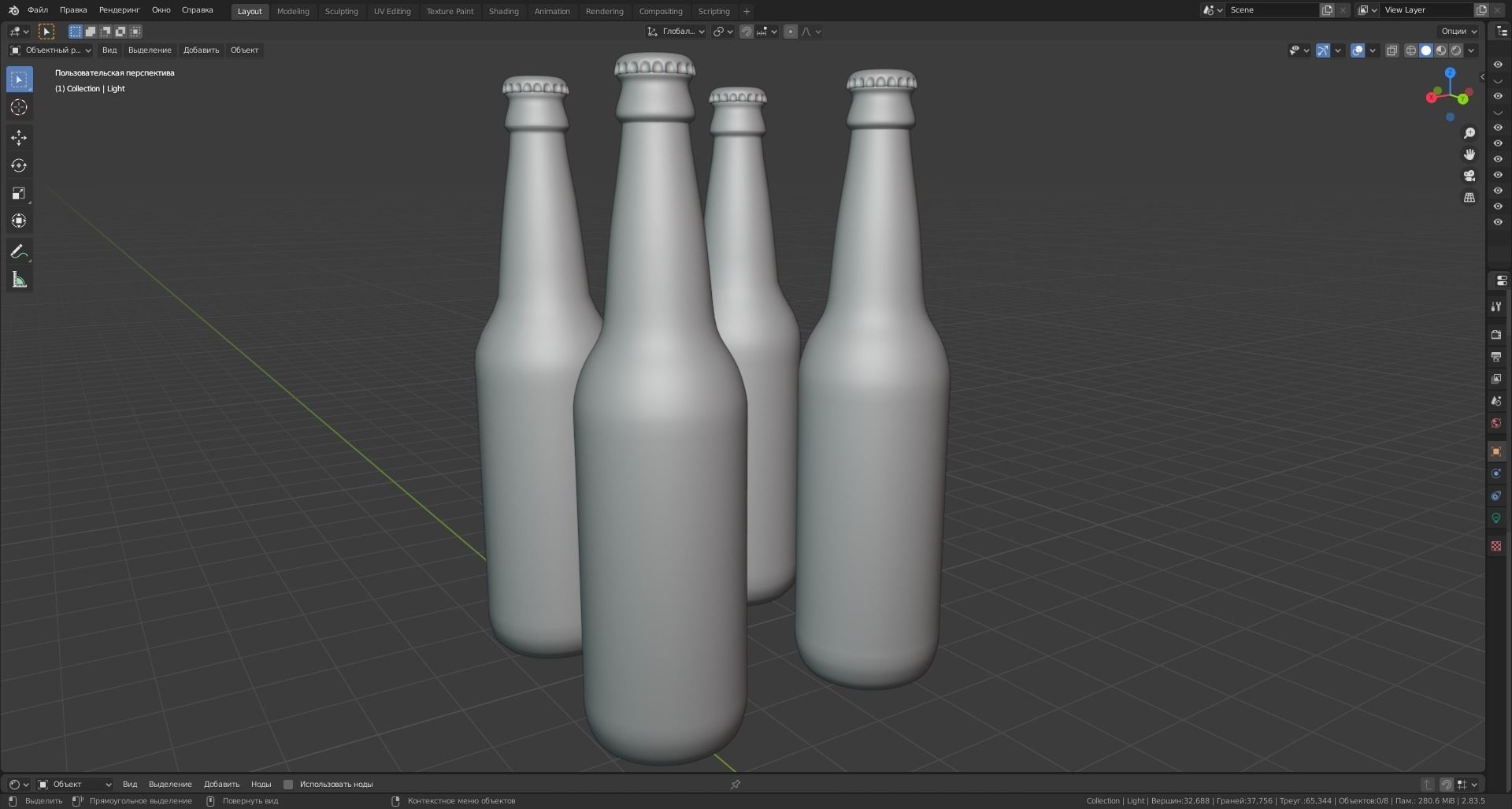Open the Scene properties tab
Image resolution: width=1512 pixels, height=809 pixels.
1496,401
